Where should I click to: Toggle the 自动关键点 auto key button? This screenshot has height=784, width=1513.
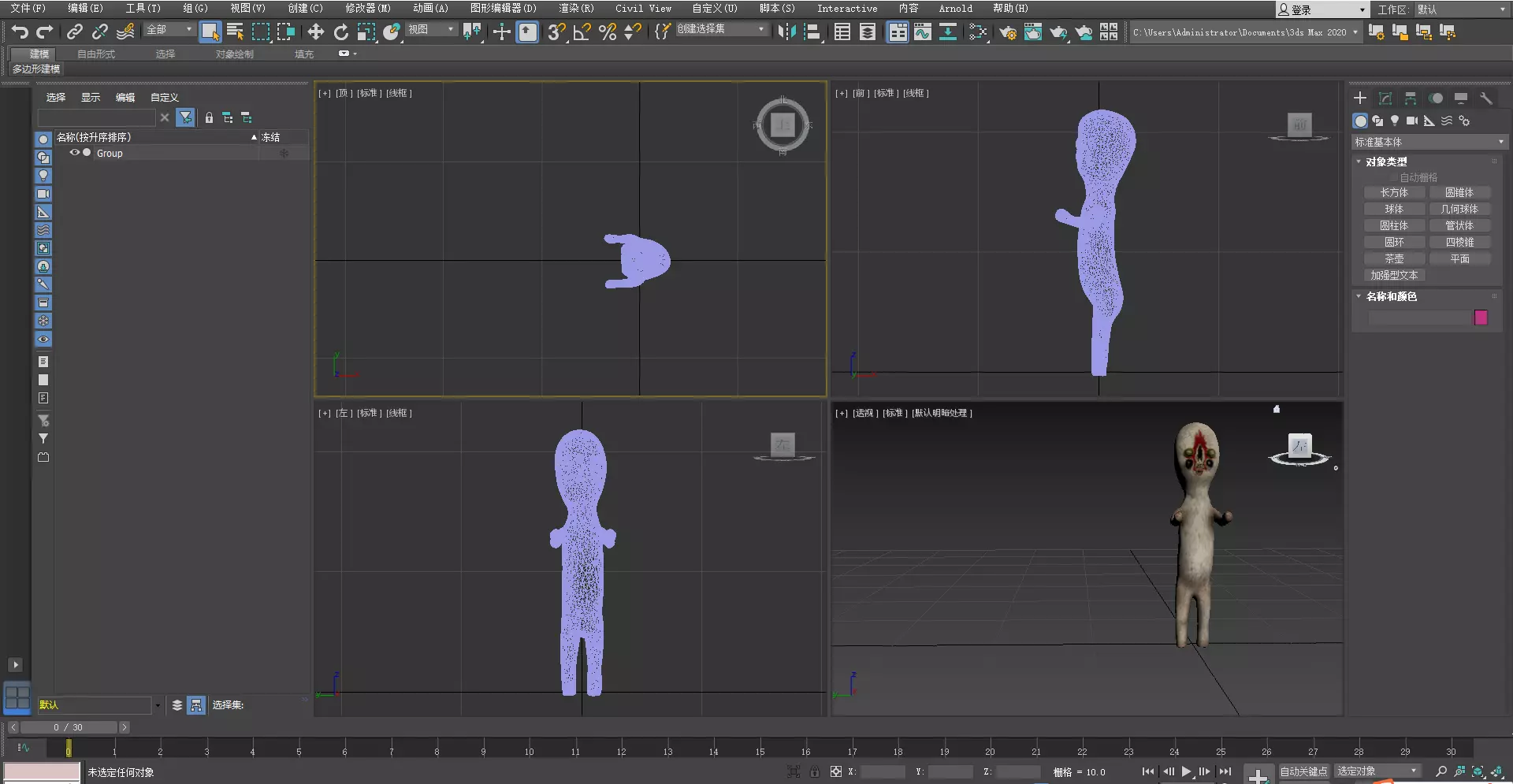pyautogui.click(x=1303, y=771)
